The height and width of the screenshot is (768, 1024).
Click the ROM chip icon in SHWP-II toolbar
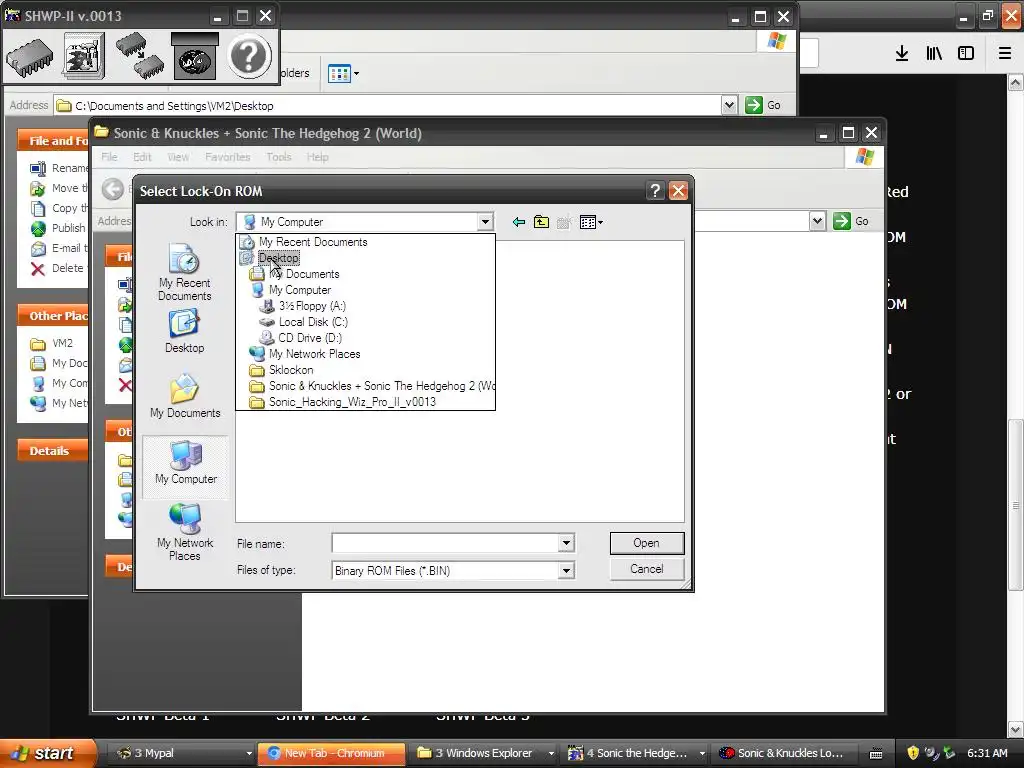29,57
